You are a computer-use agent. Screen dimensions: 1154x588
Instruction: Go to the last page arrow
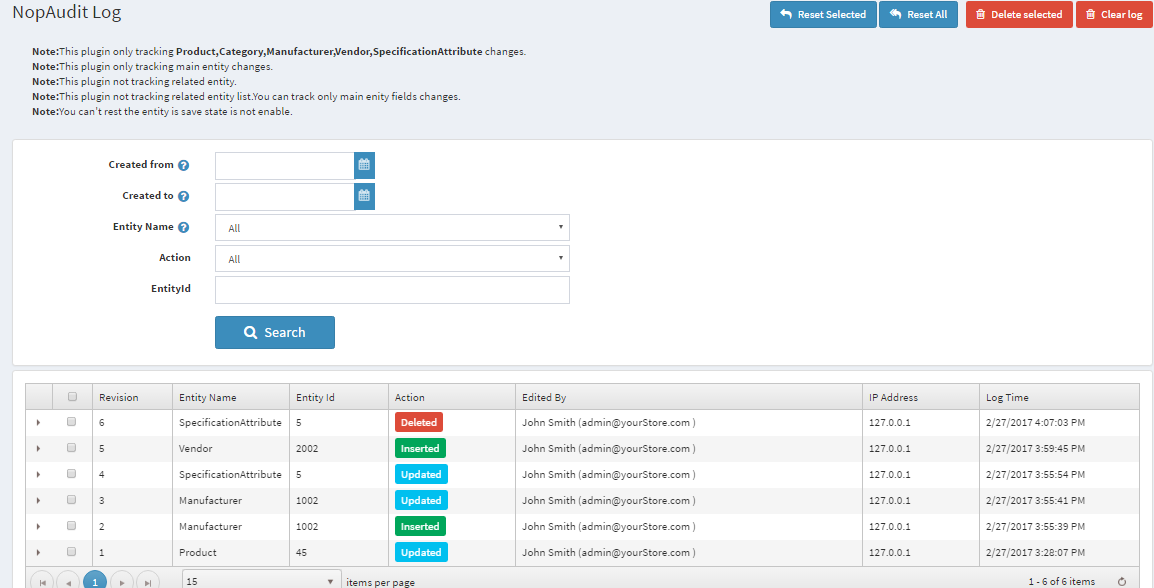[x=147, y=581]
